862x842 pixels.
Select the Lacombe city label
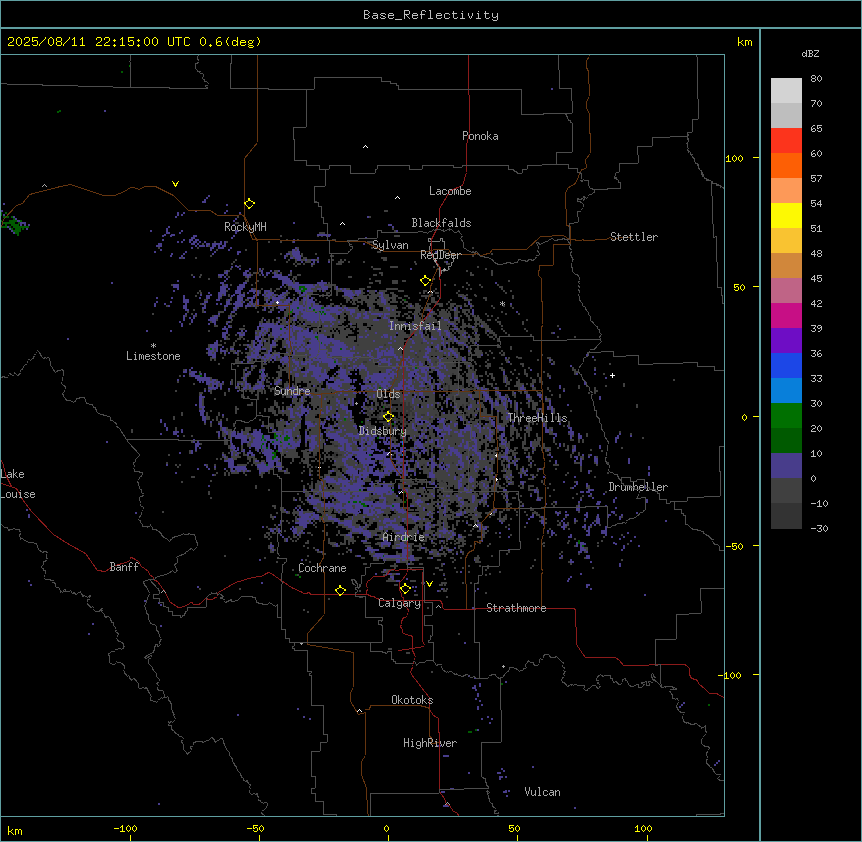[450, 191]
